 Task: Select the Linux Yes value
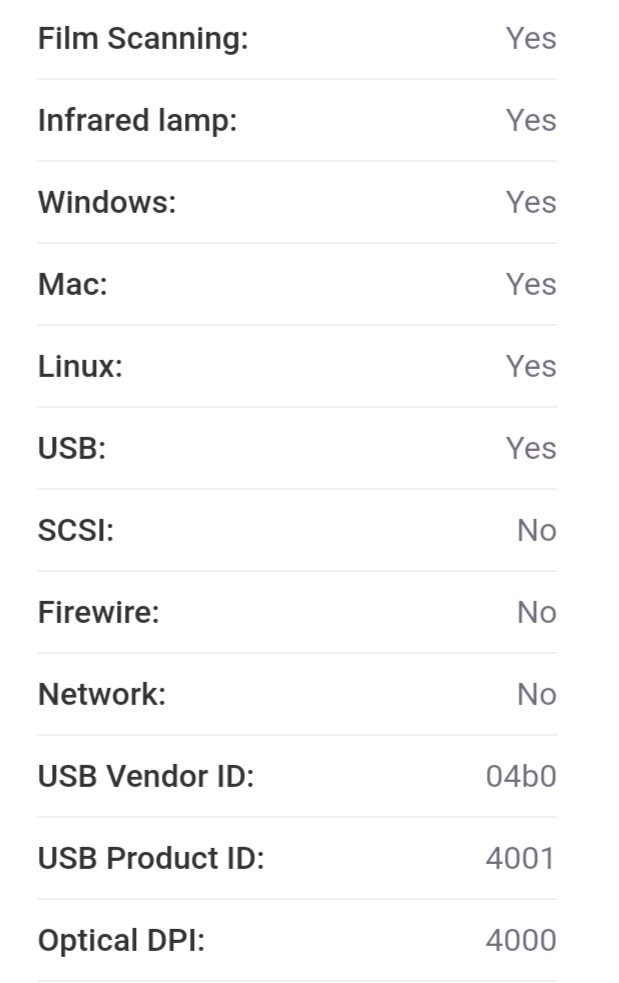(531, 367)
